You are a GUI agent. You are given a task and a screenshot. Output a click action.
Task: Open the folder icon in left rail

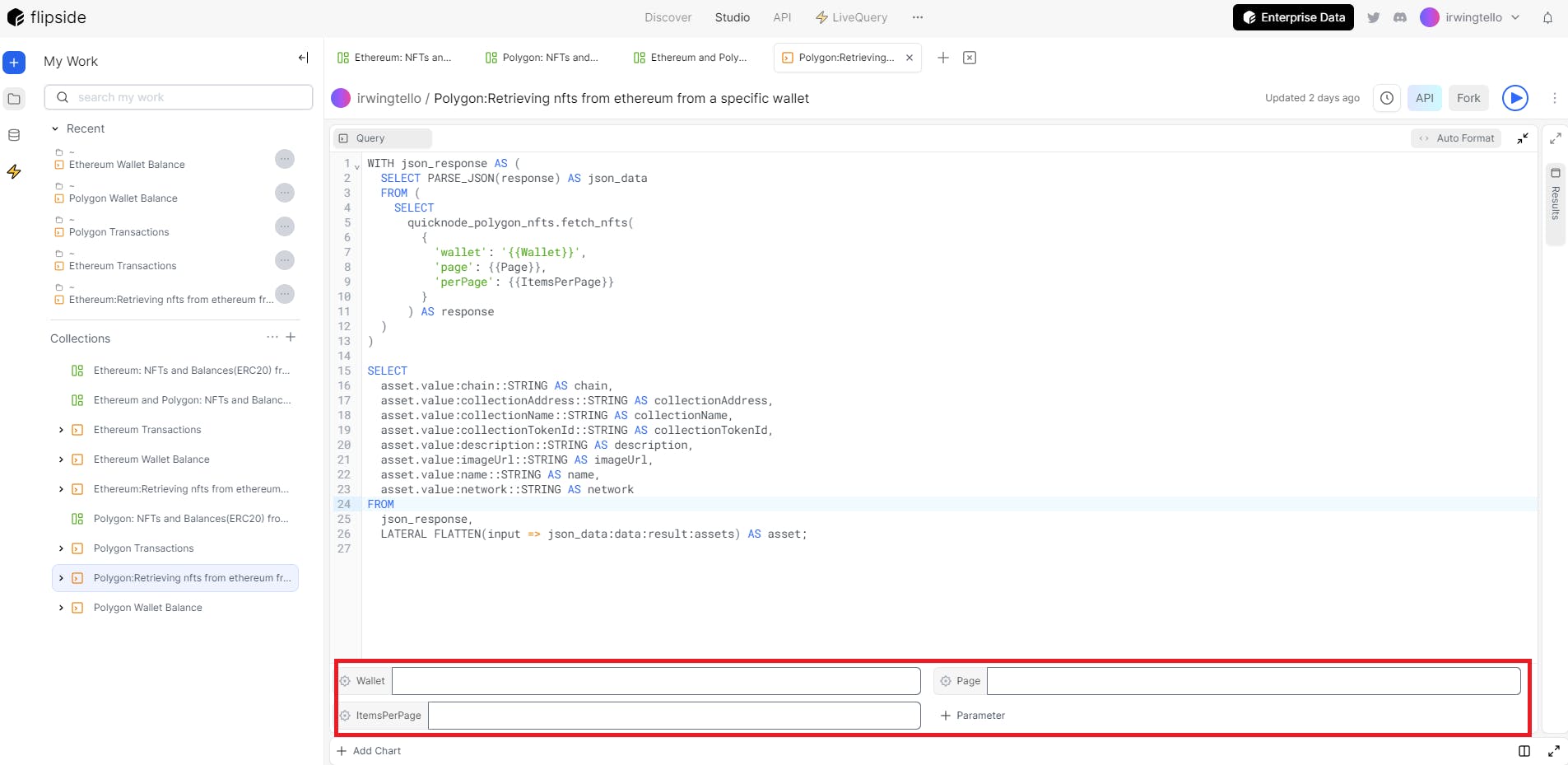pyautogui.click(x=14, y=99)
